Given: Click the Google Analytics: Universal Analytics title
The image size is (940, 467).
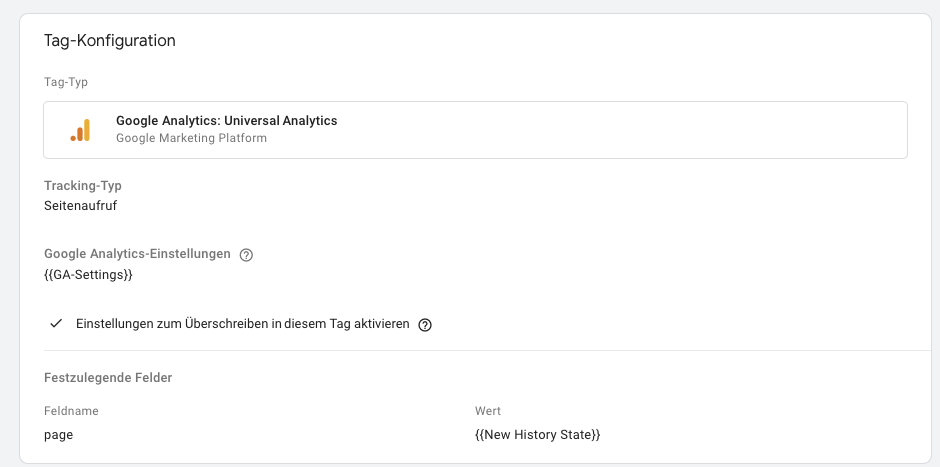Looking at the screenshot, I should (227, 120).
